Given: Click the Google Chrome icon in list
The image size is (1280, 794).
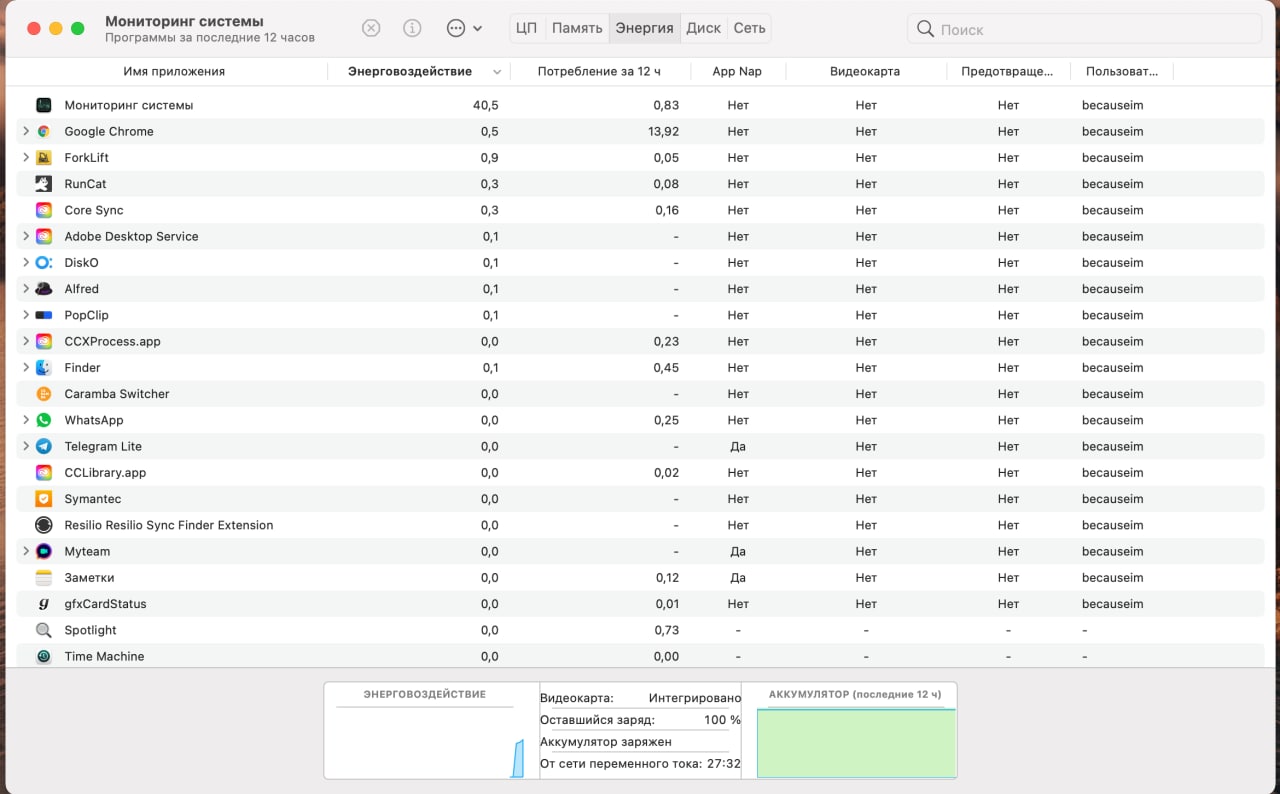Looking at the screenshot, I should pyautogui.click(x=43, y=131).
